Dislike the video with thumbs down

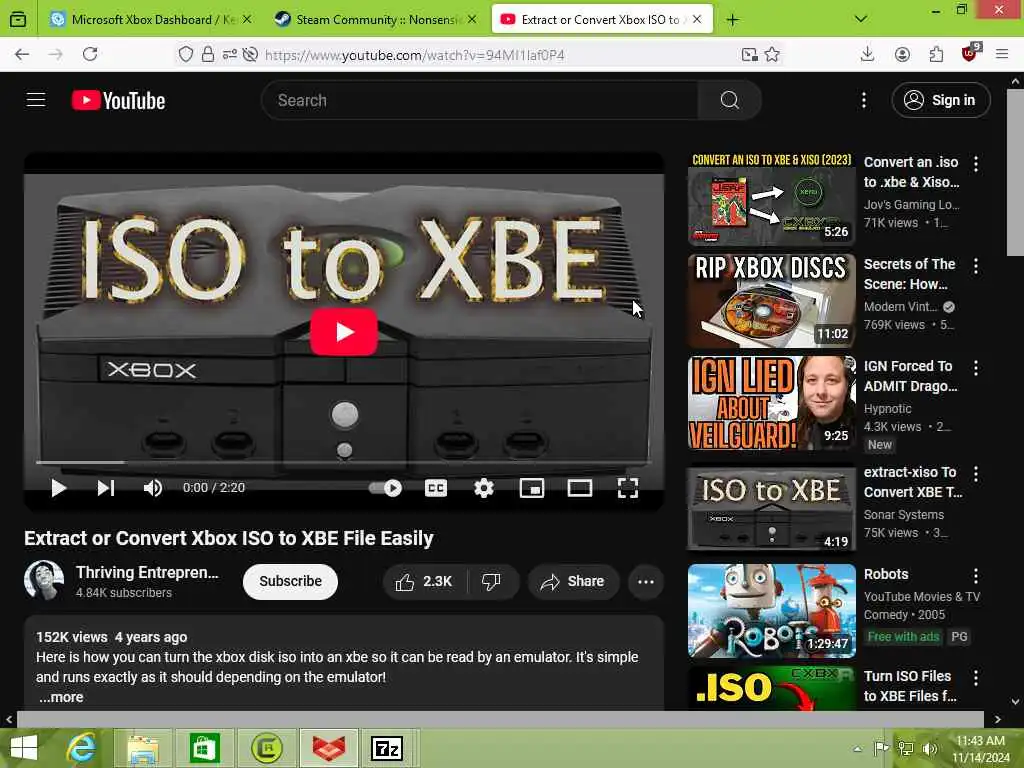point(491,581)
